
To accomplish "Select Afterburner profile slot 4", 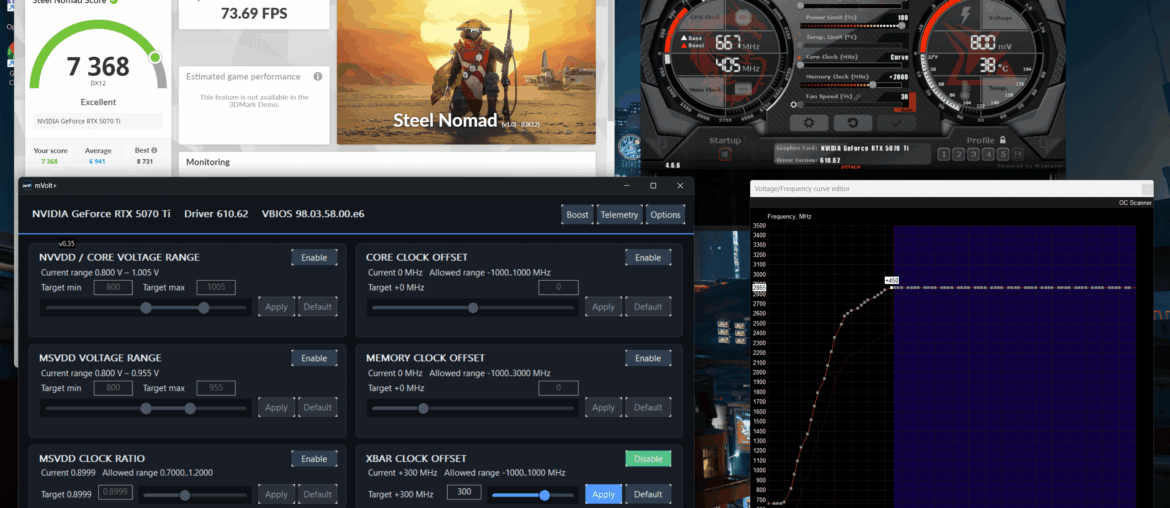I will pos(988,154).
